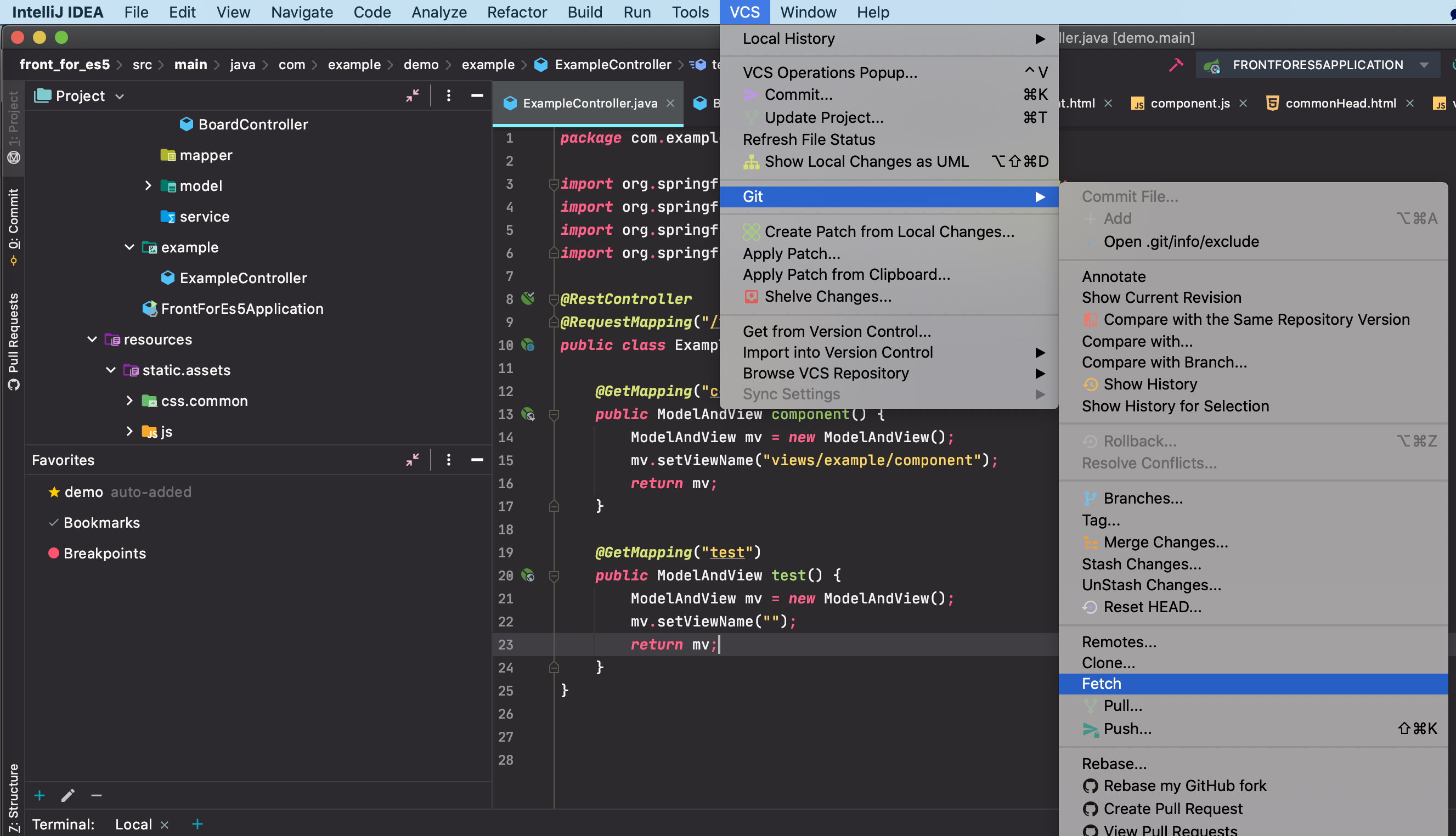
Task: Select Show History in Git submenu
Action: point(1253,384)
